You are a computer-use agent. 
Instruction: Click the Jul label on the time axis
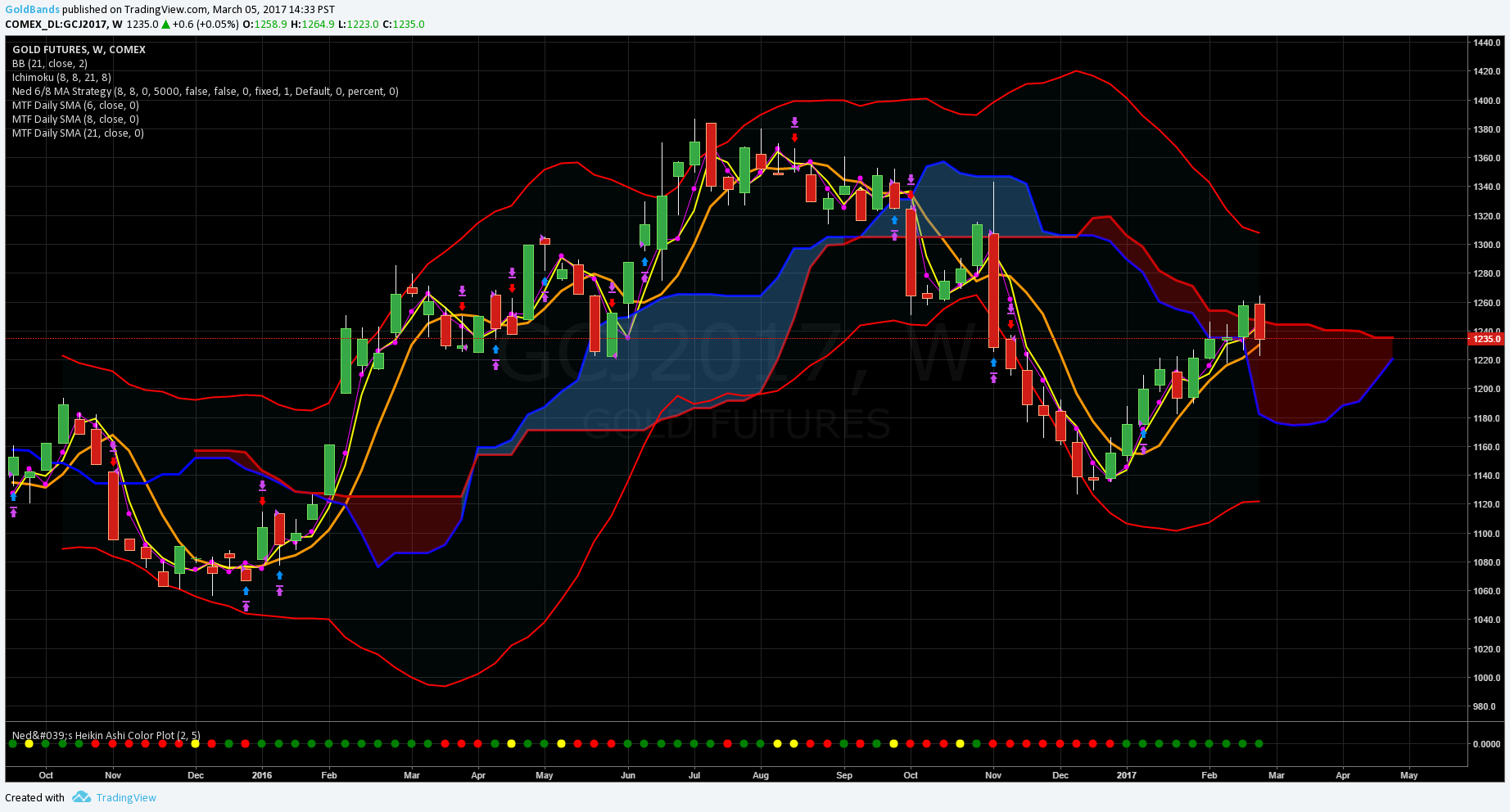click(x=694, y=775)
